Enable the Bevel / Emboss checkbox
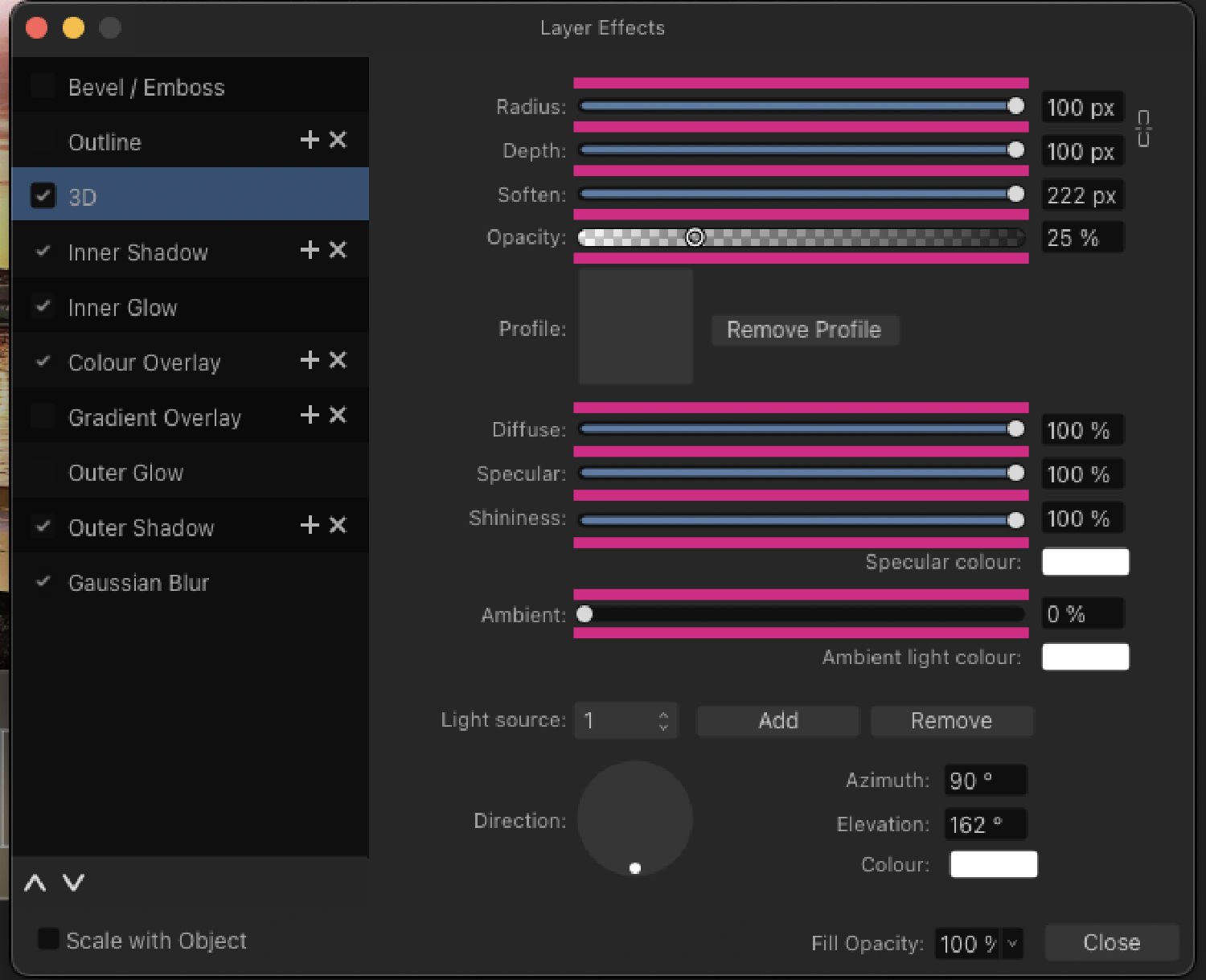The image size is (1206, 980). (x=43, y=86)
